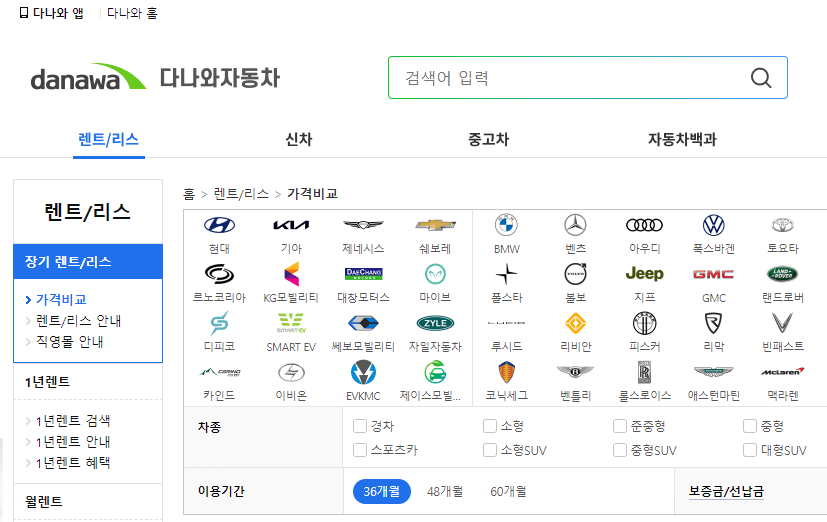Image resolution: width=827 pixels, height=522 pixels.
Task: Select the Jeep (지프) logo
Action: click(645, 274)
